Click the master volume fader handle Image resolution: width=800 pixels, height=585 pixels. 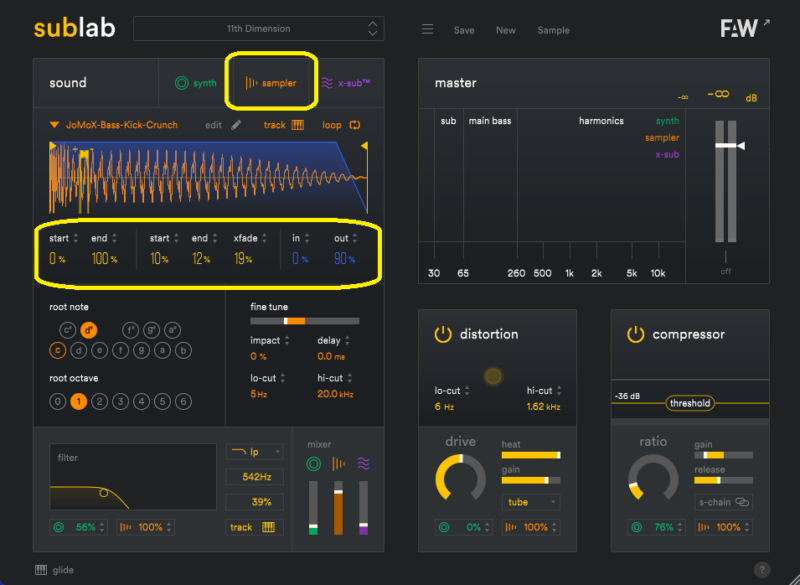coord(727,146)
